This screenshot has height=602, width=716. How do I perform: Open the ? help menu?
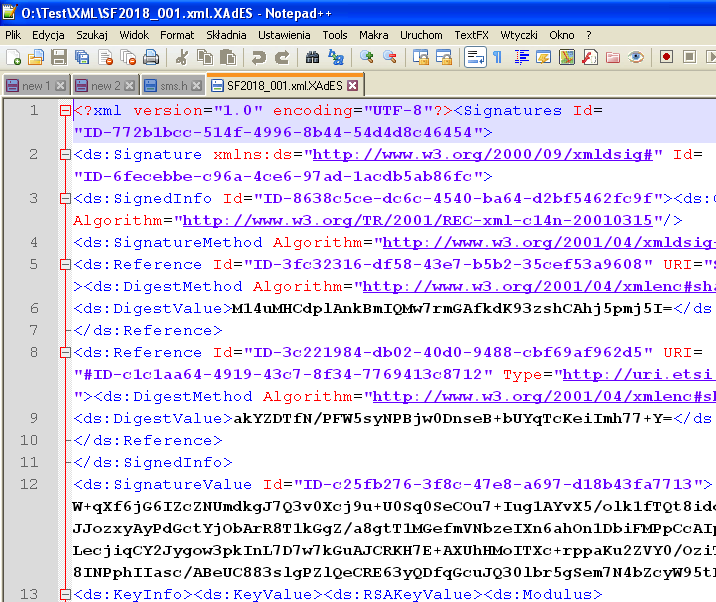point(589,35)
